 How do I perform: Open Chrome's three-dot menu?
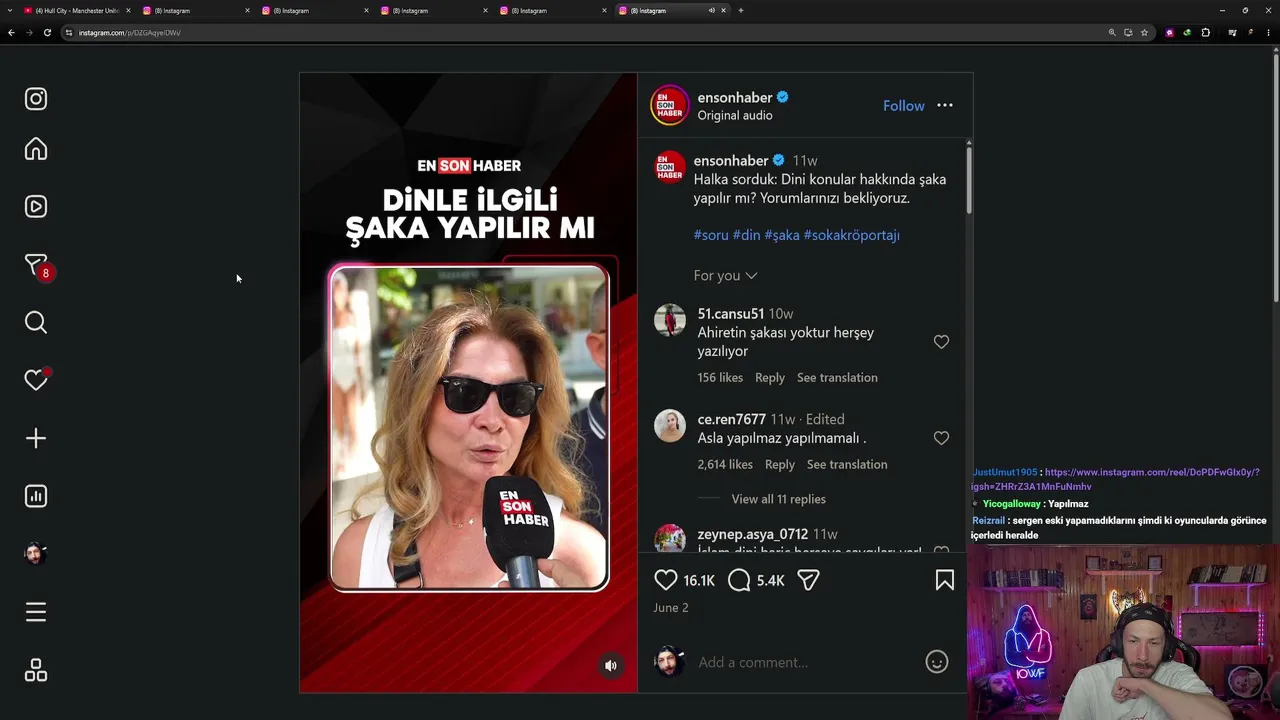(x=1269, y=33)
